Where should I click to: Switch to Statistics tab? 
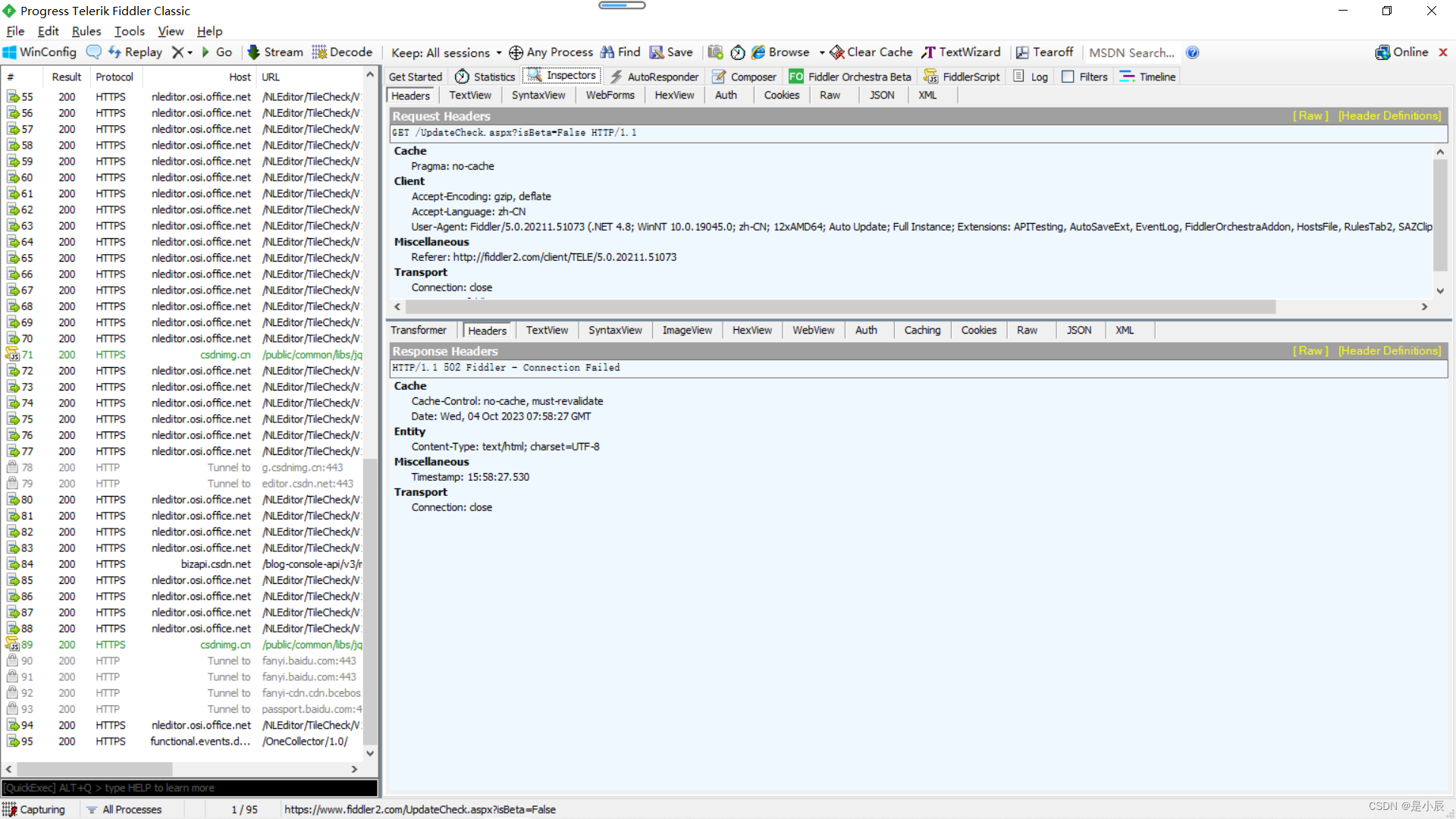tap(485, 77)
